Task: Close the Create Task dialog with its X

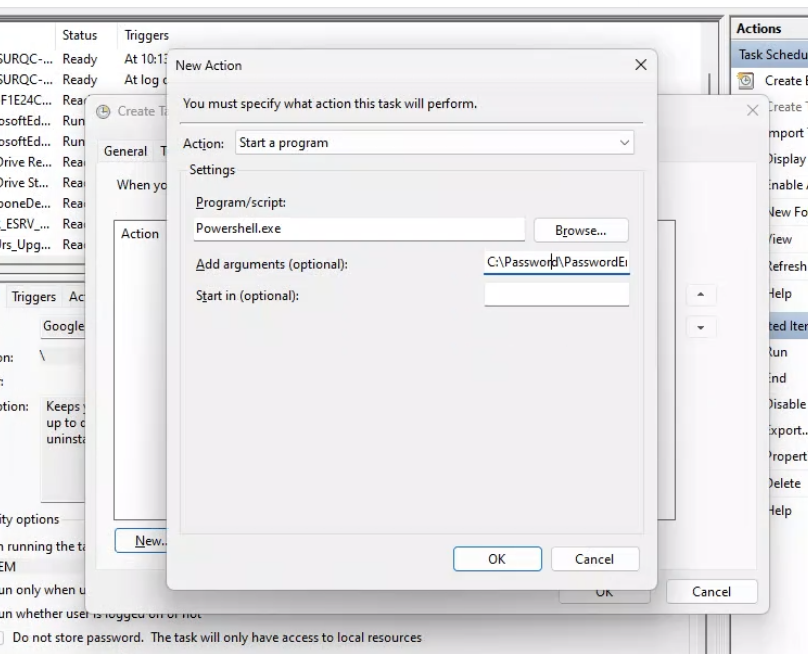Action: click(752, 110)
